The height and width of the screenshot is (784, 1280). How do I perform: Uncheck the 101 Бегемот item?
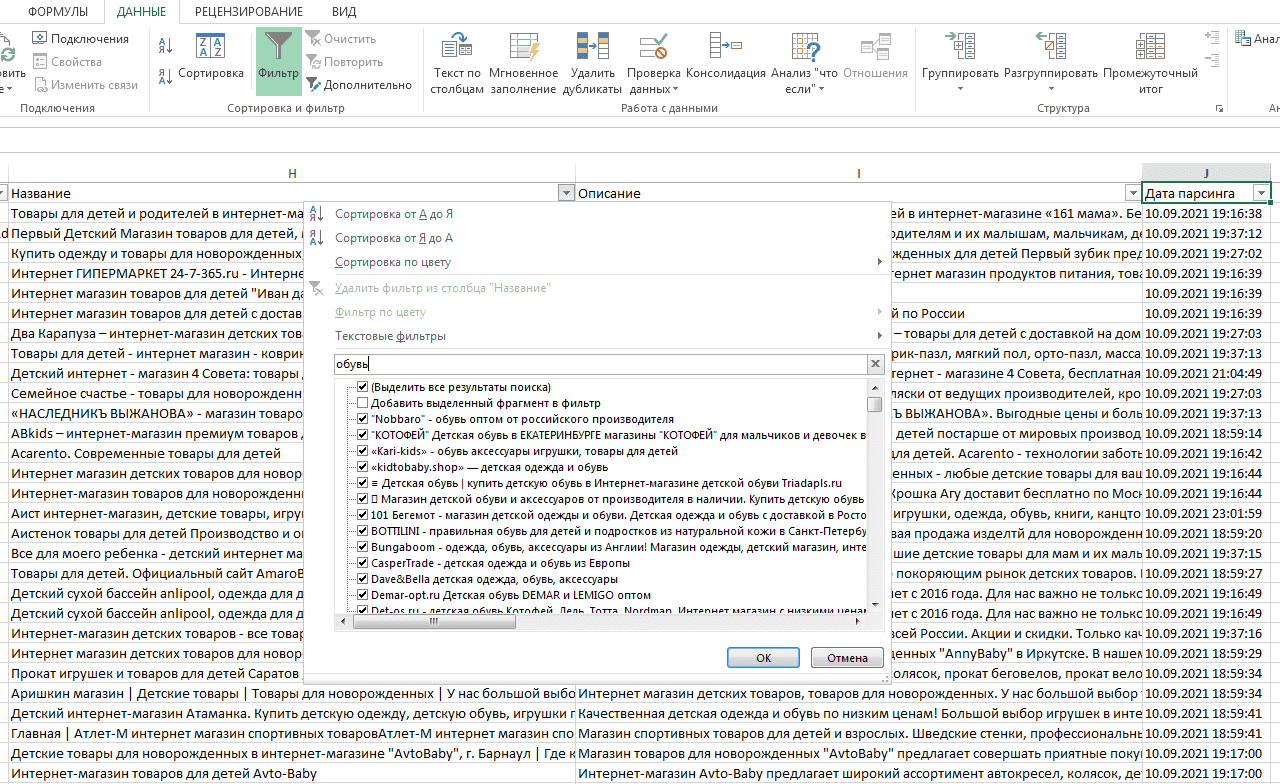click(363, 514)
